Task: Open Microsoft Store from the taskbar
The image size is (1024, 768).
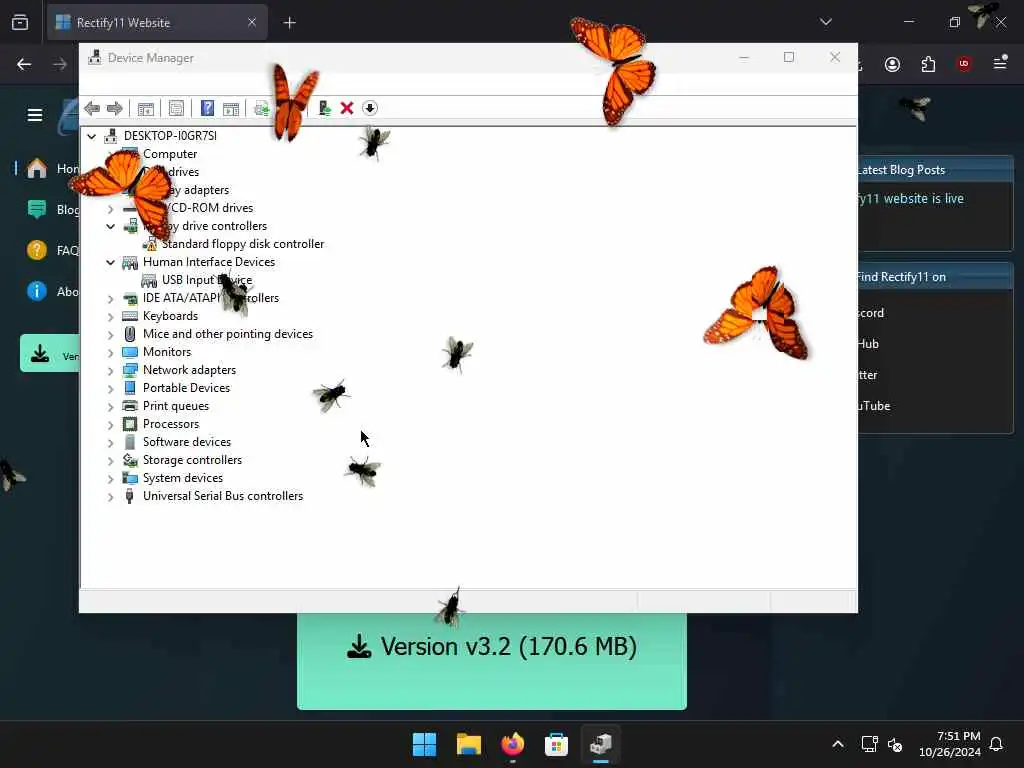Action: pos(556,744)
